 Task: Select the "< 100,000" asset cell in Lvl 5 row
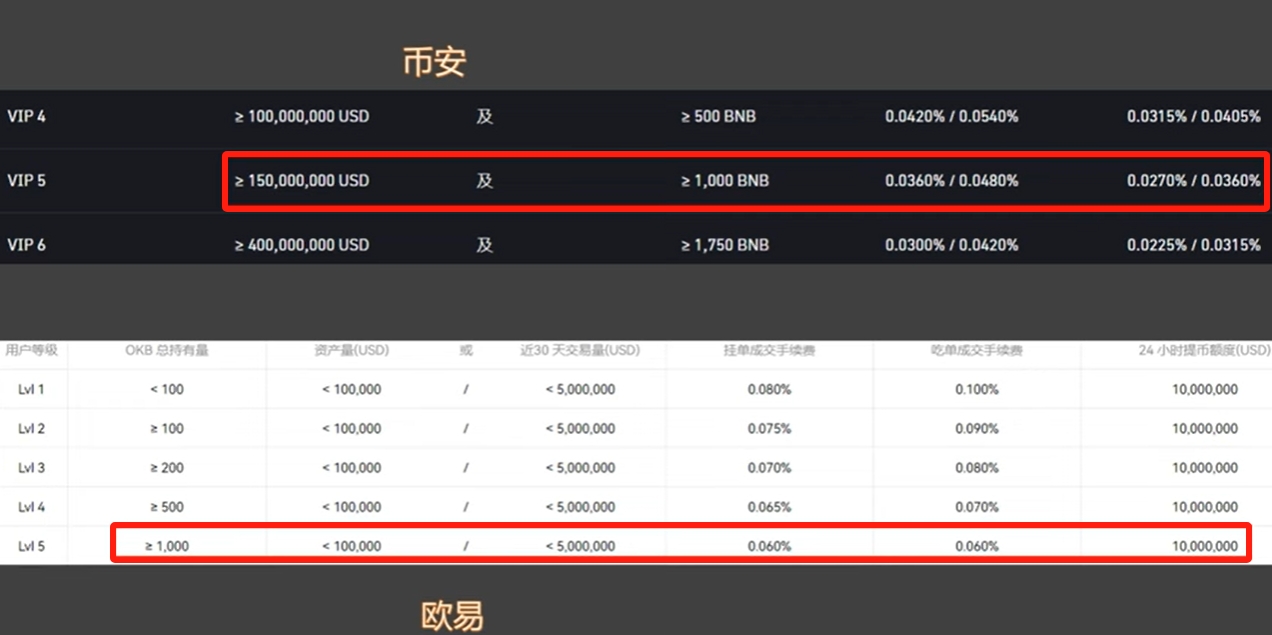pyautogui.click(x=351, y=546)
